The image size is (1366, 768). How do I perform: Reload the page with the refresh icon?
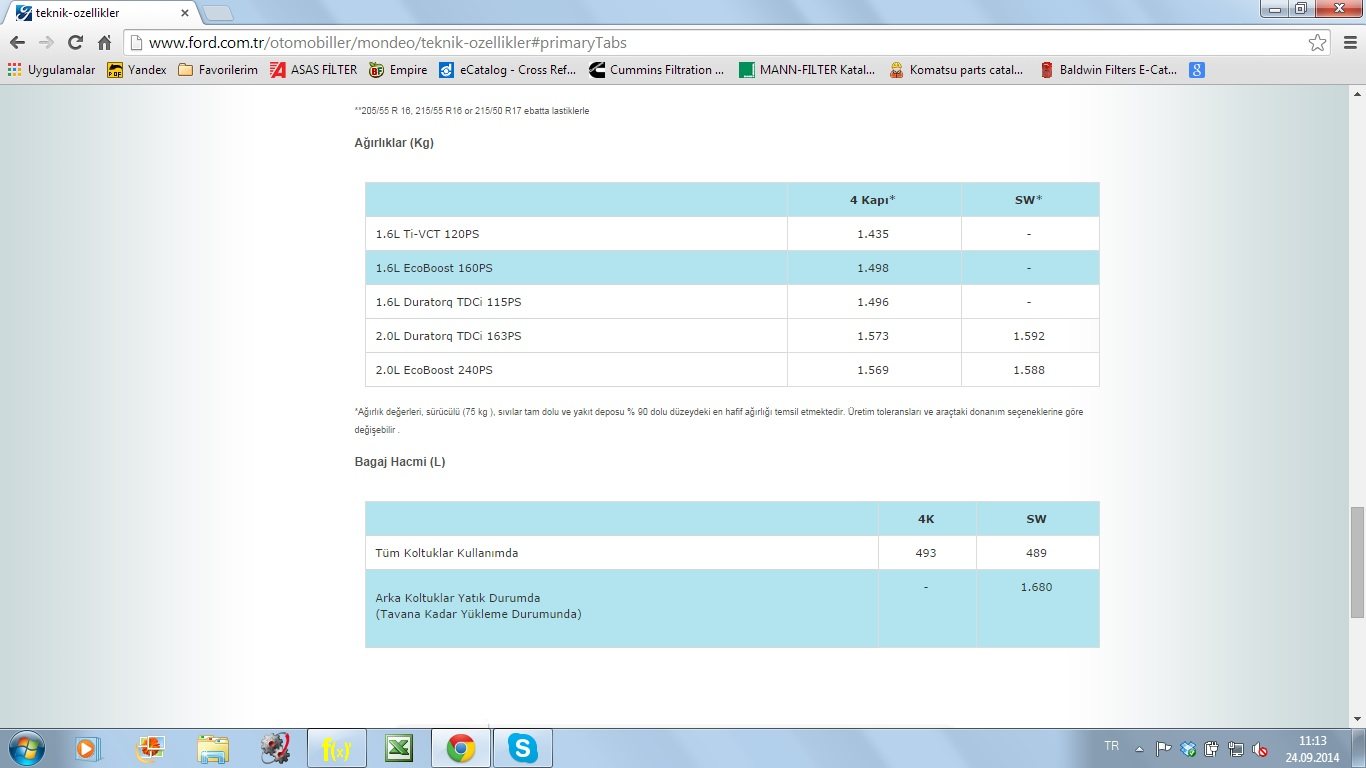(75, 43)
